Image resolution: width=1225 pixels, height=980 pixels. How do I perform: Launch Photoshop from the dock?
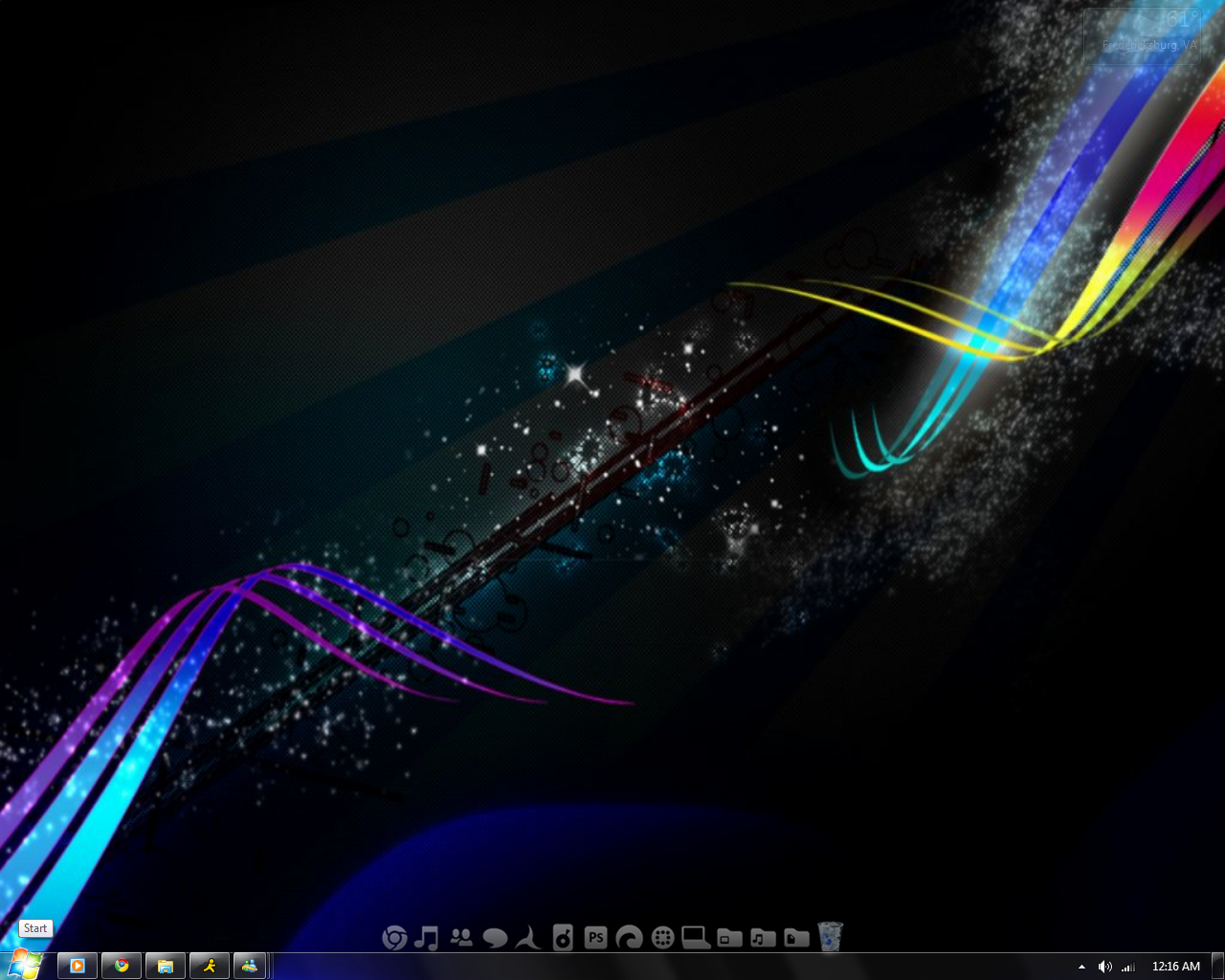(x=595, y=938)
